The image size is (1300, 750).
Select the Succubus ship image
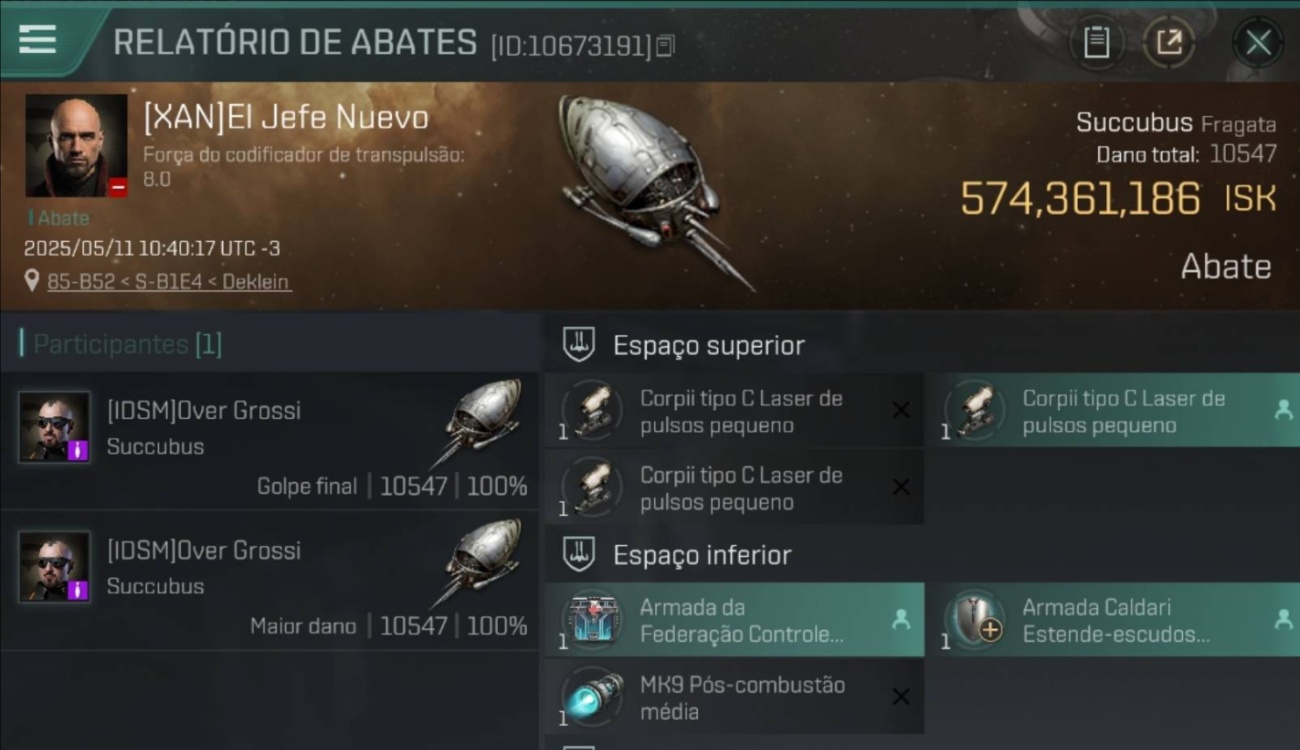point(655,190)
